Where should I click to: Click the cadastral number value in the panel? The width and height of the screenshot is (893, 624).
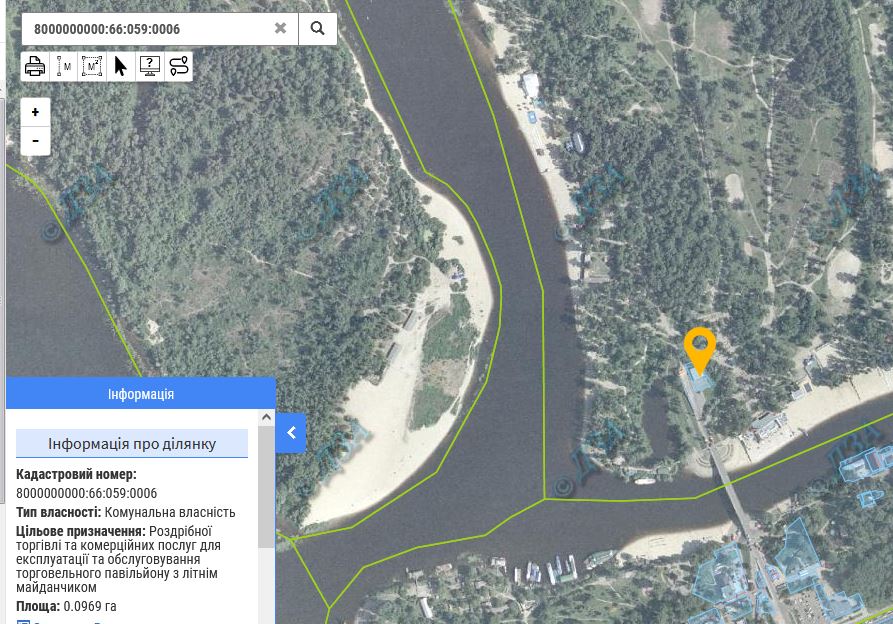tap(86, 493)
